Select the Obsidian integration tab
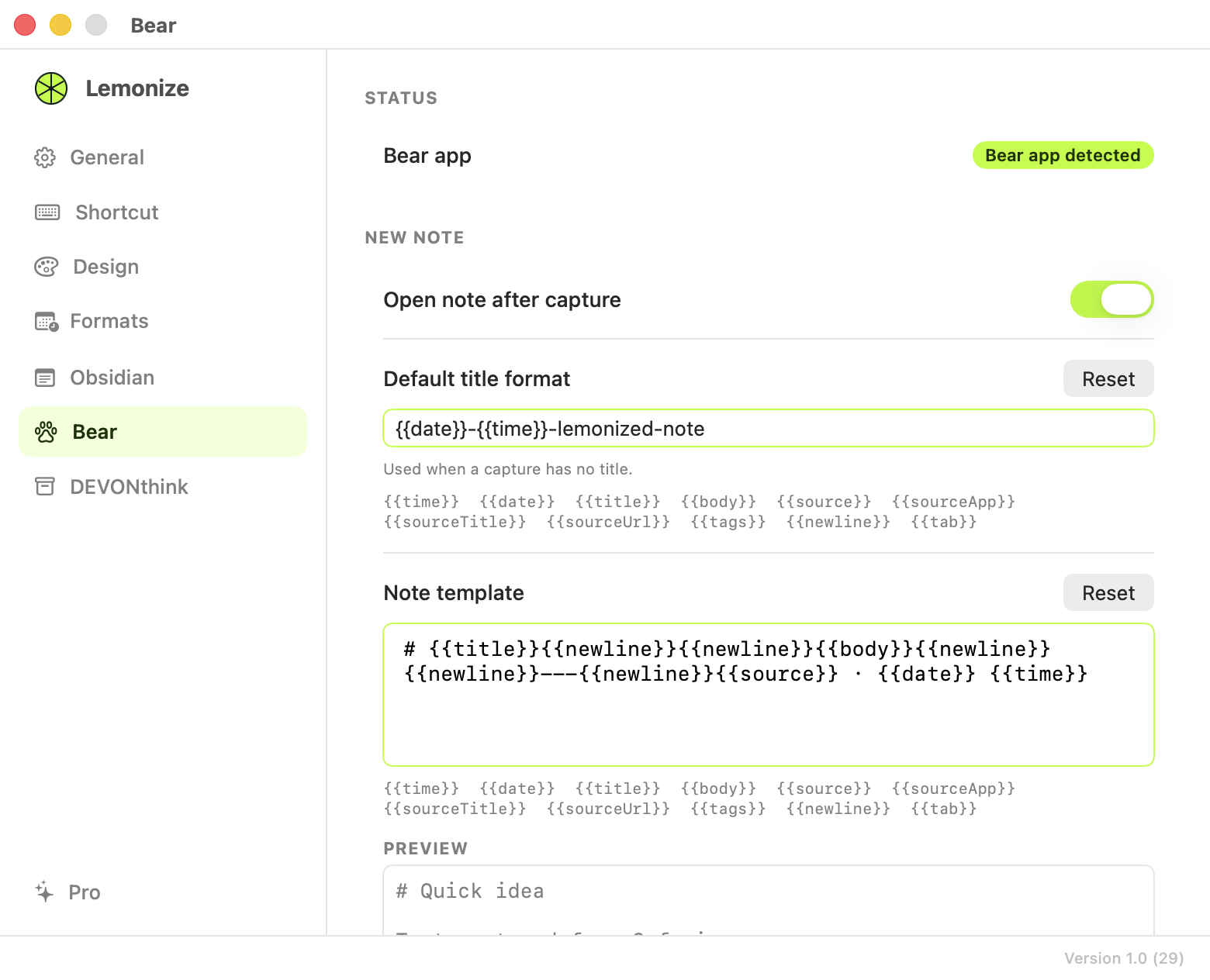The width and height of the screenshot is (1210, 980). click(x=163, y=378)
